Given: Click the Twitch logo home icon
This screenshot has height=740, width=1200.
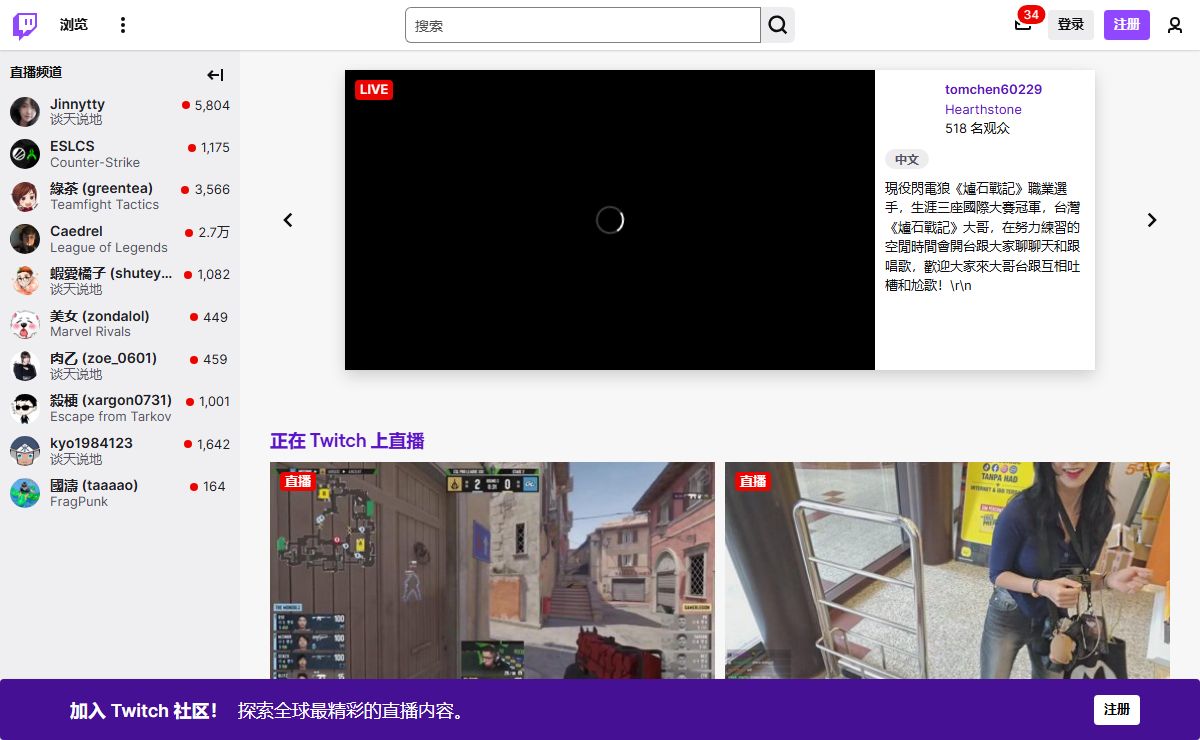Looking at the screenshot, I should click(25, 25).
